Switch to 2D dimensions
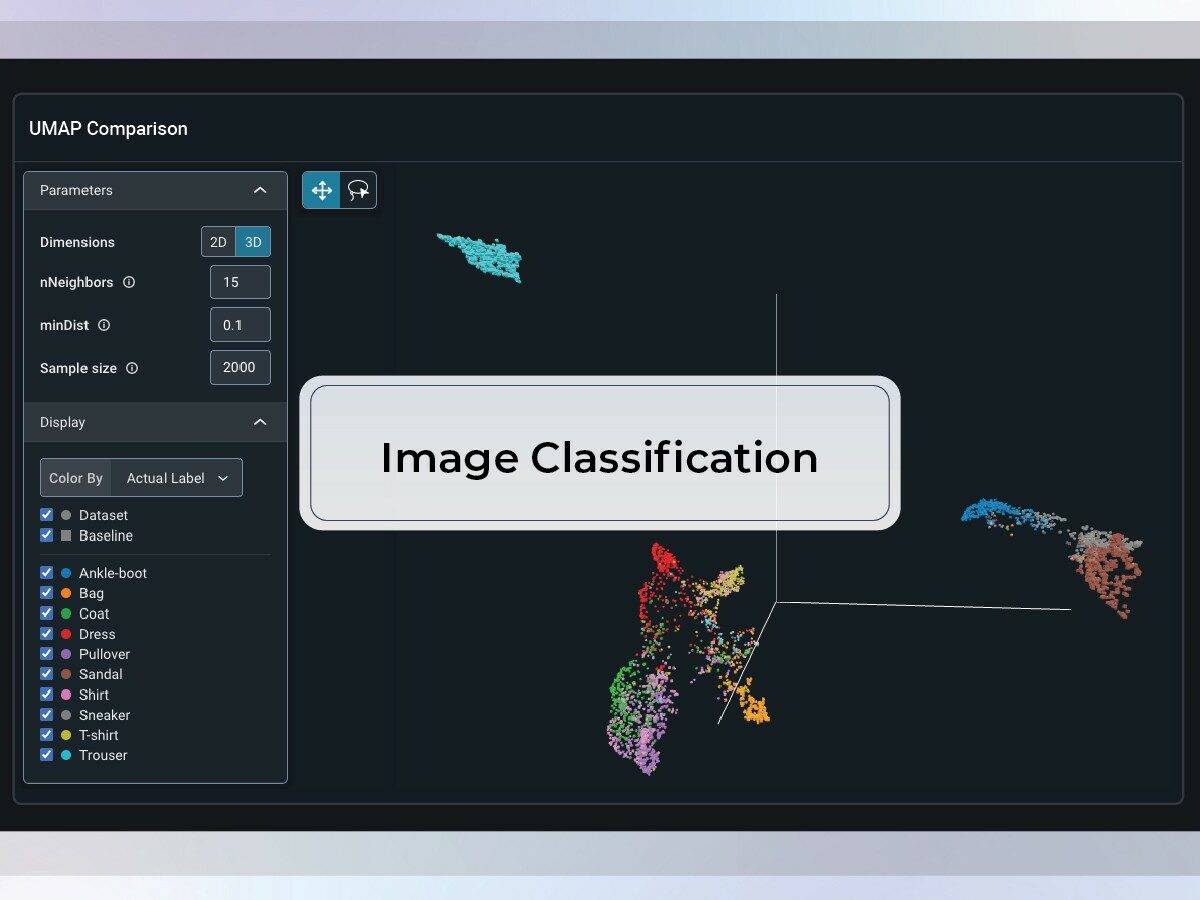The height and width of the screenshot is (900, 1200). (x=218, y=242)
